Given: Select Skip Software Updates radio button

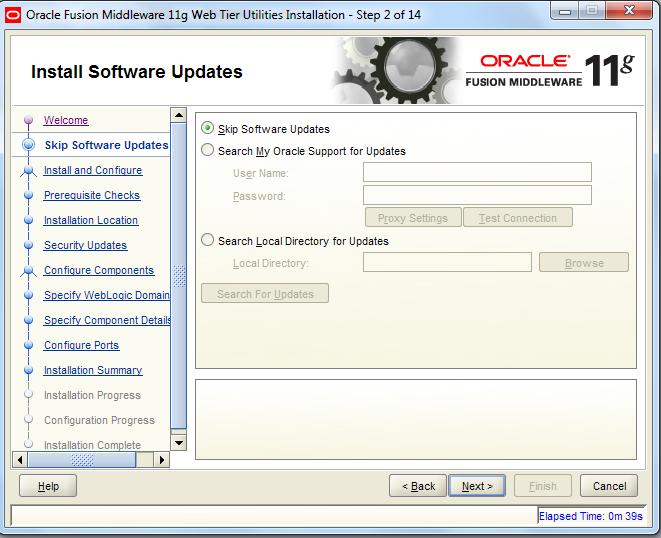Looking at the screenshot, I should point(207,128).
